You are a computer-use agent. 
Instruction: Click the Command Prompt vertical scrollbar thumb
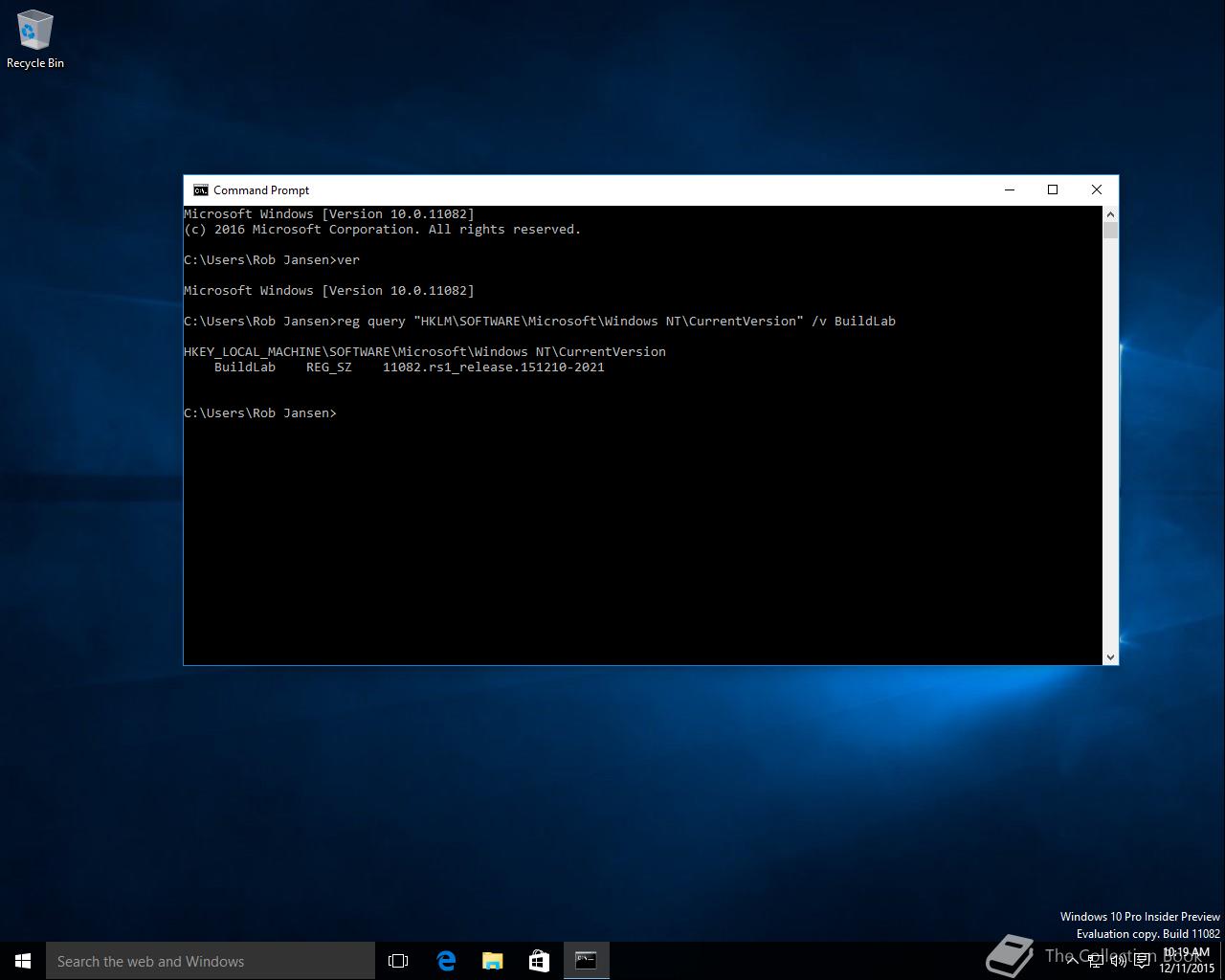point(1110,230)
